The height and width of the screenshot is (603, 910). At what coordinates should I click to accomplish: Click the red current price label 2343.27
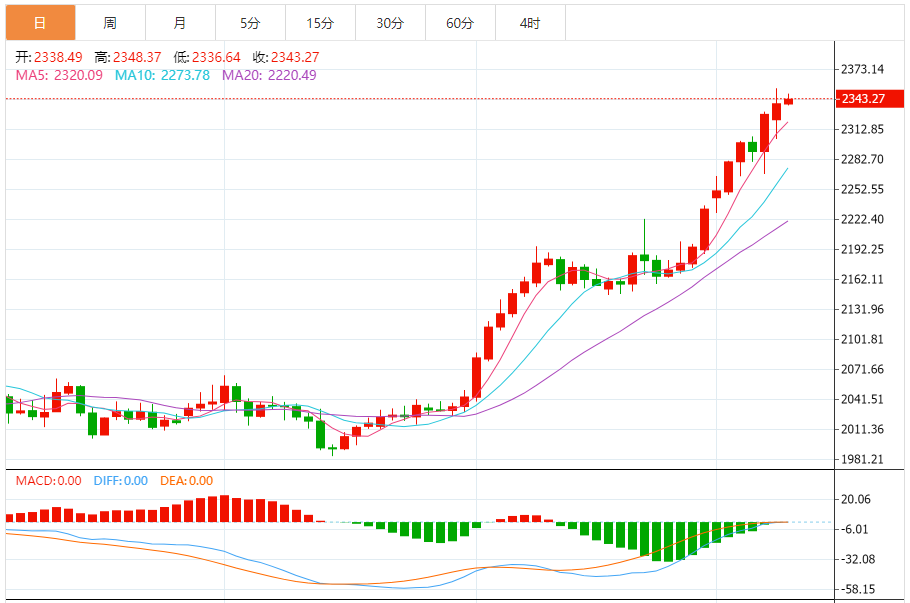click(x=869, y=99)
